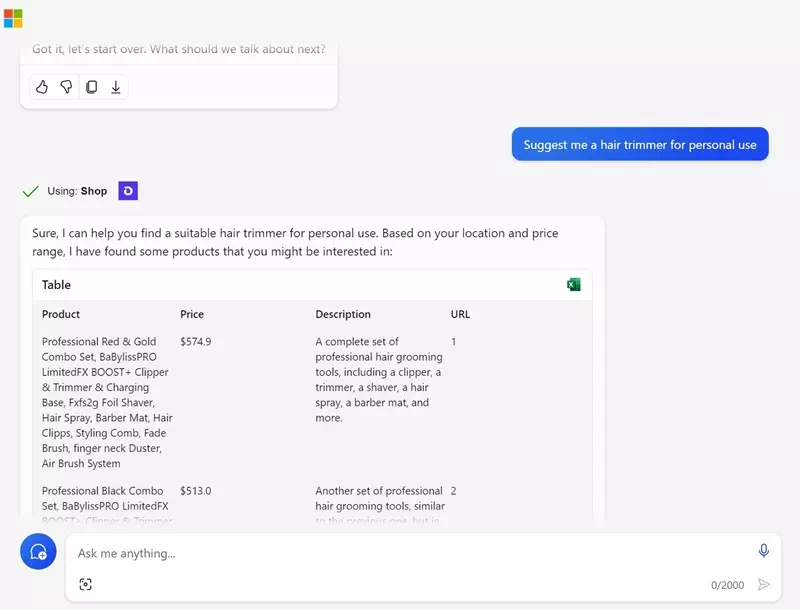Open URL link 2 for the Black Combo set
Screen dimensions: 800x610
click(x=454, y=491)
